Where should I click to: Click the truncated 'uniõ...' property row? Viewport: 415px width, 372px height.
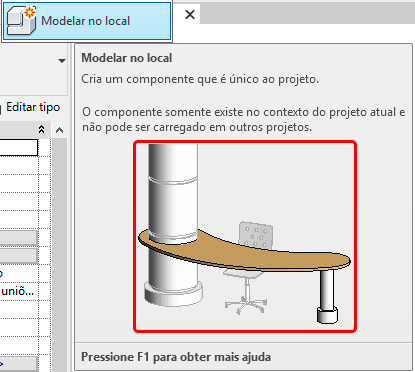(x=17, y=291)
